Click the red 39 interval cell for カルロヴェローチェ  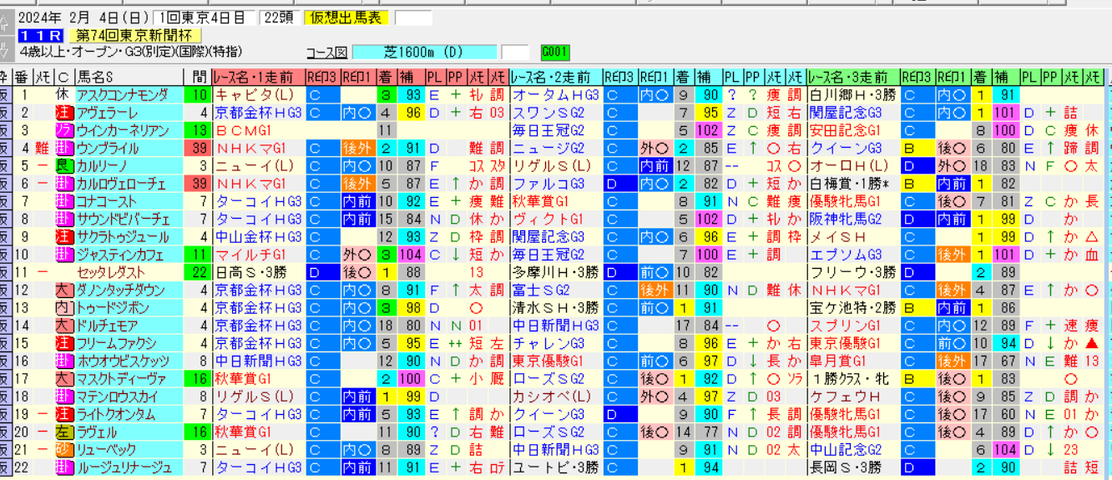[197, 183]
